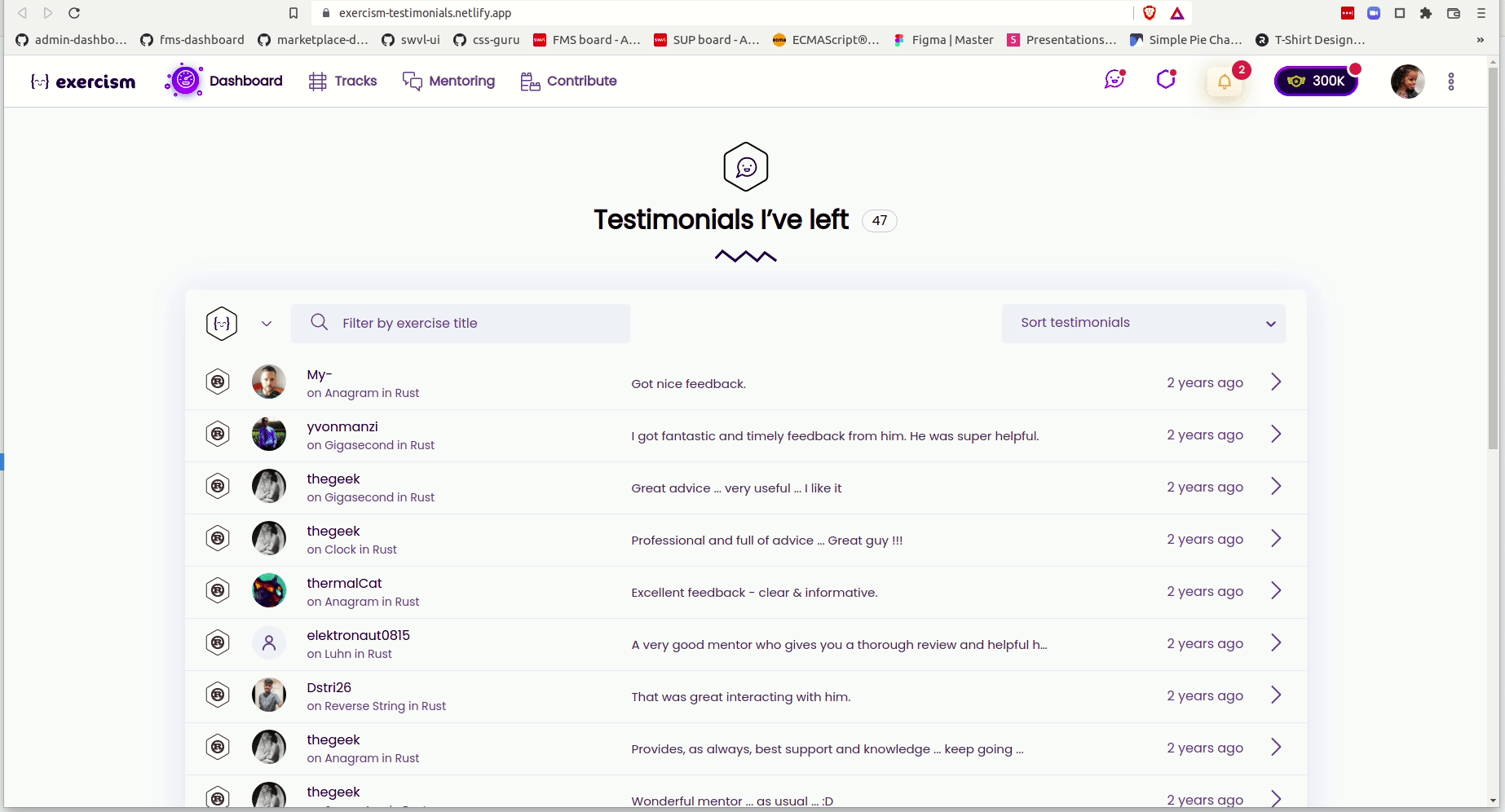Viewport: 1505px width, 812px height.
Task: Click Rust icon on 'Provides, as always' row
Action: tap(218, 747)
